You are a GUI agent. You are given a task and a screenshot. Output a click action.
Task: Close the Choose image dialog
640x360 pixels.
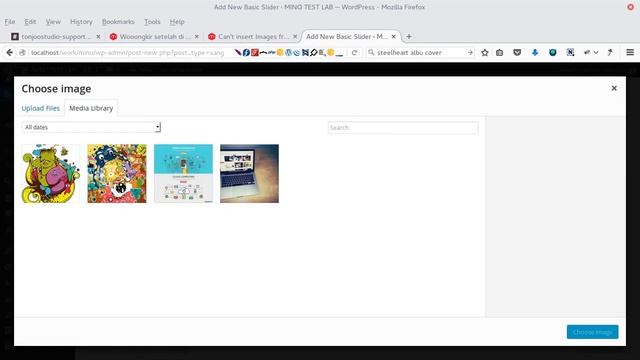[x=613, y=88]
